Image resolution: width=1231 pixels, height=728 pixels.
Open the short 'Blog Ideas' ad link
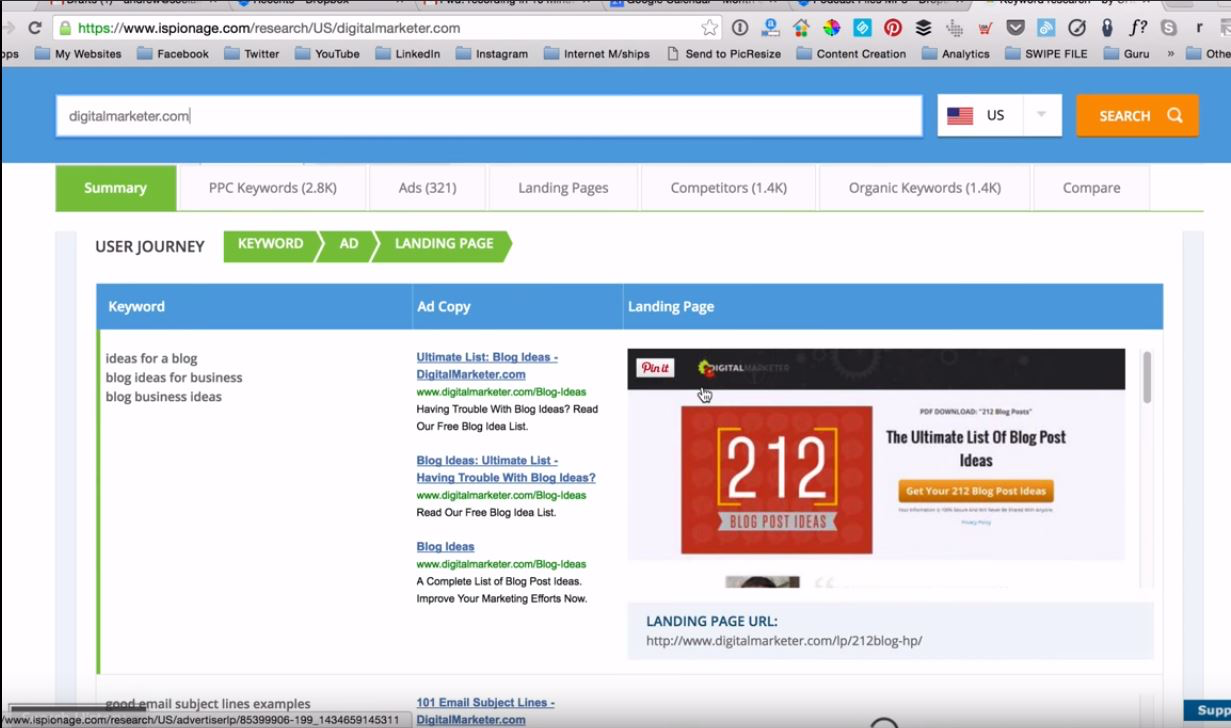[x=445, y=547]
